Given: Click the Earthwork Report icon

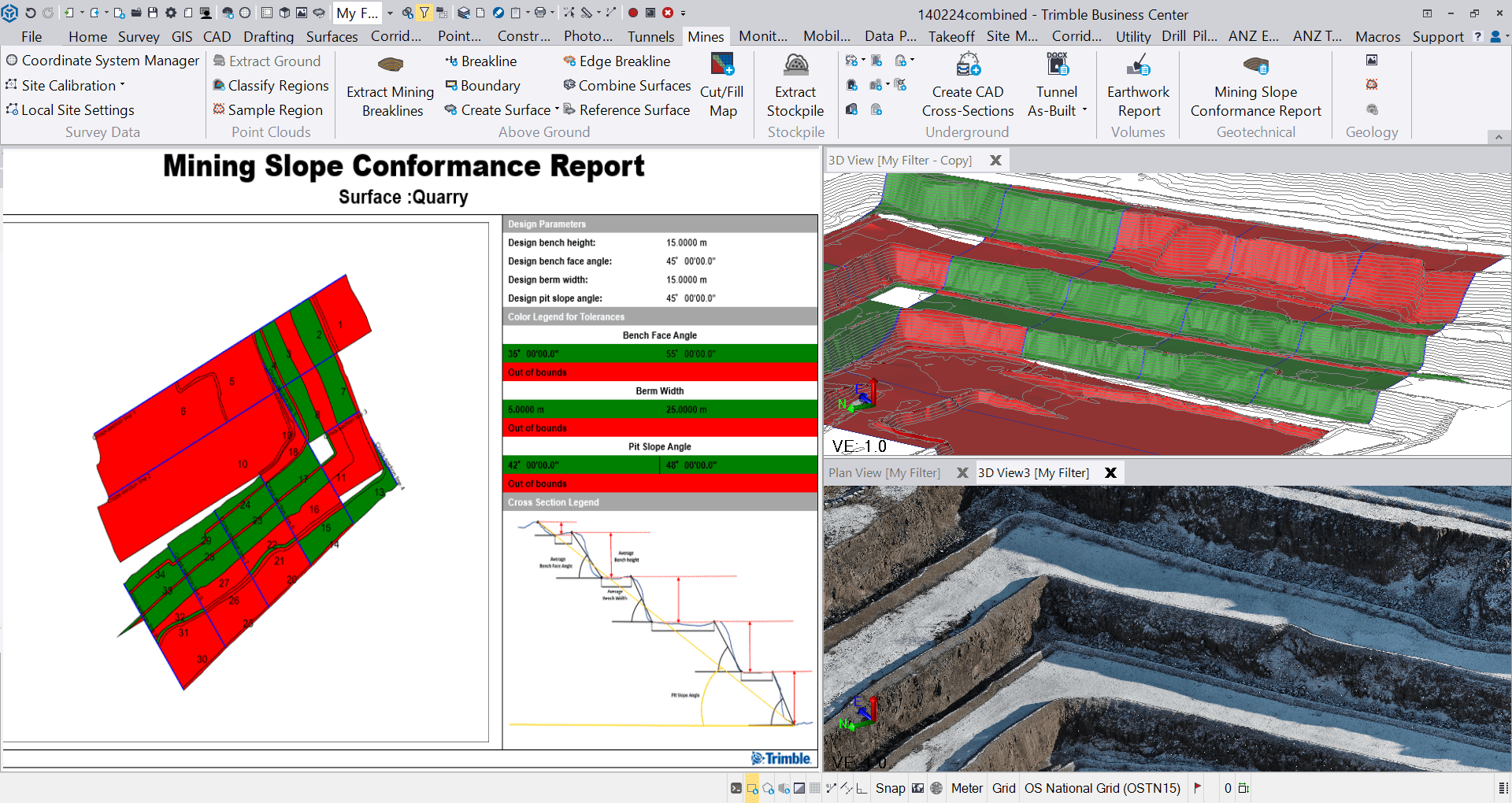Looking at the screenshot, I should click(x=1138, y=65).
